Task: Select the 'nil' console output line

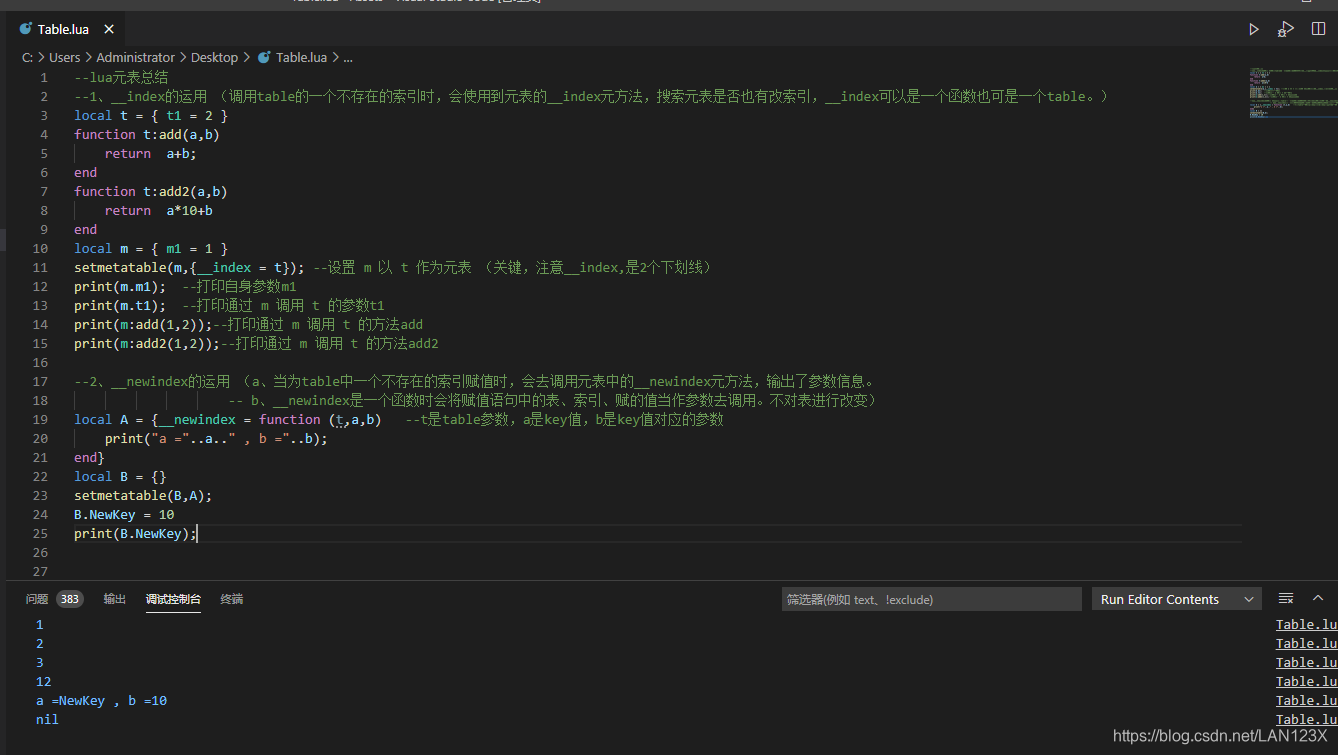Action: [x=47, y=720]
